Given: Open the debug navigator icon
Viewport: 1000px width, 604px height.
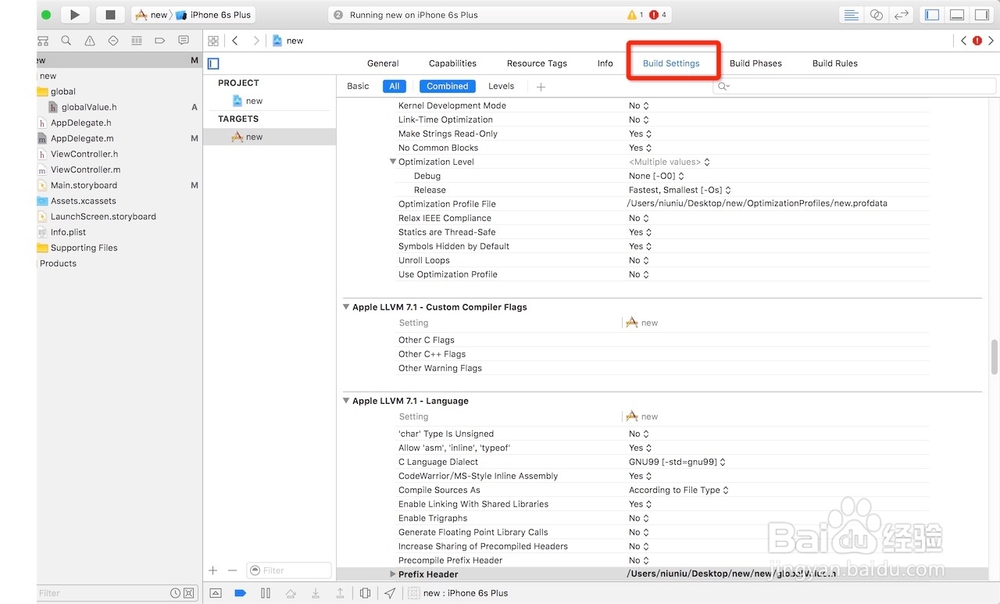Looking at the screenshot, I should point(136,40).
